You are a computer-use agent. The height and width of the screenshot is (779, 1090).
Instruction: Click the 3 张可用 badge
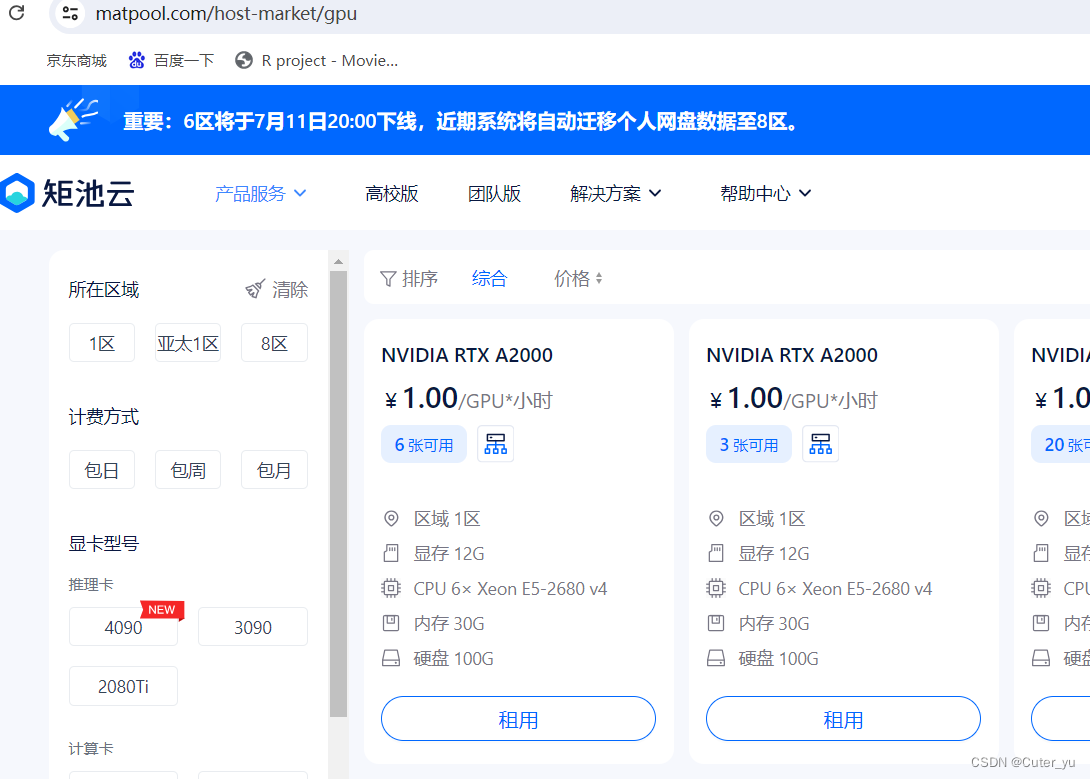749,444
